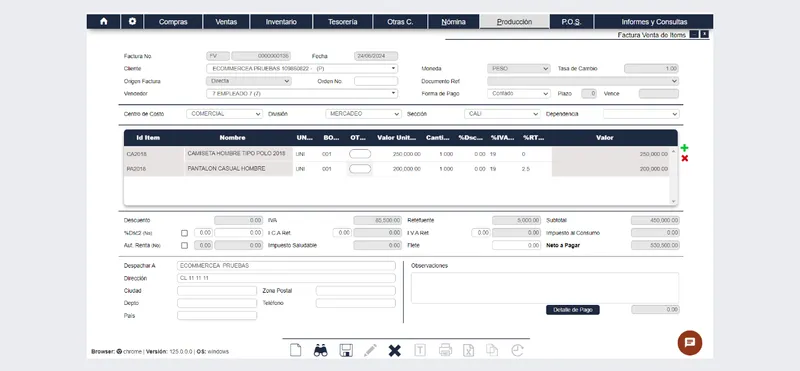Export to Excel with the X file icon
Viewport: 800px width, 371px height.
coord(468,350)
